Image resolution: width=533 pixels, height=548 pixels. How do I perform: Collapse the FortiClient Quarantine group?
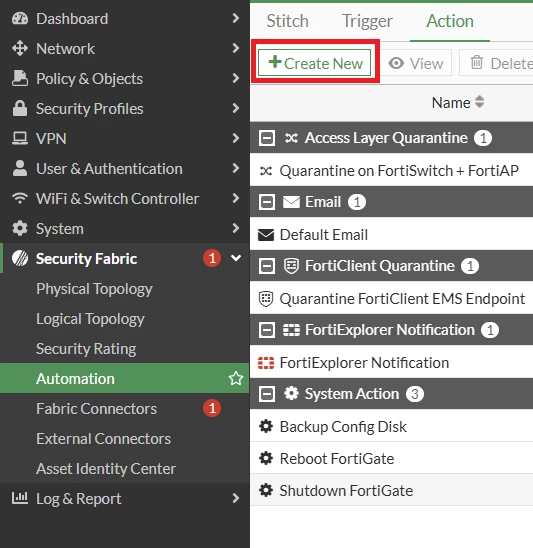tap(267, 266)
